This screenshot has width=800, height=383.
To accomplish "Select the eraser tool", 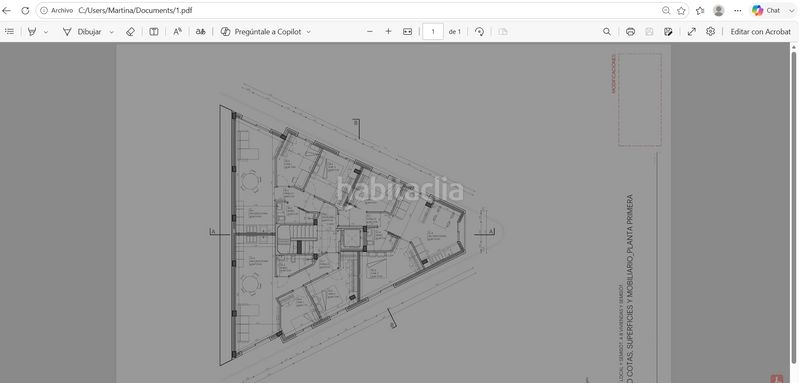I will [x=130, y=32].
